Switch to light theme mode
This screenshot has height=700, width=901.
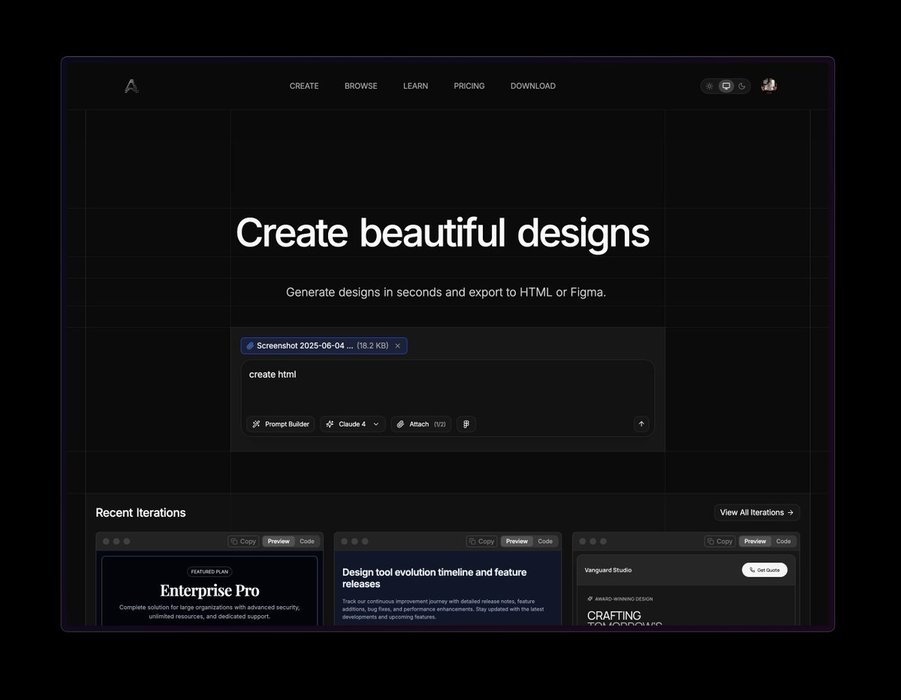pyautogui.click(x=709, y=86)
